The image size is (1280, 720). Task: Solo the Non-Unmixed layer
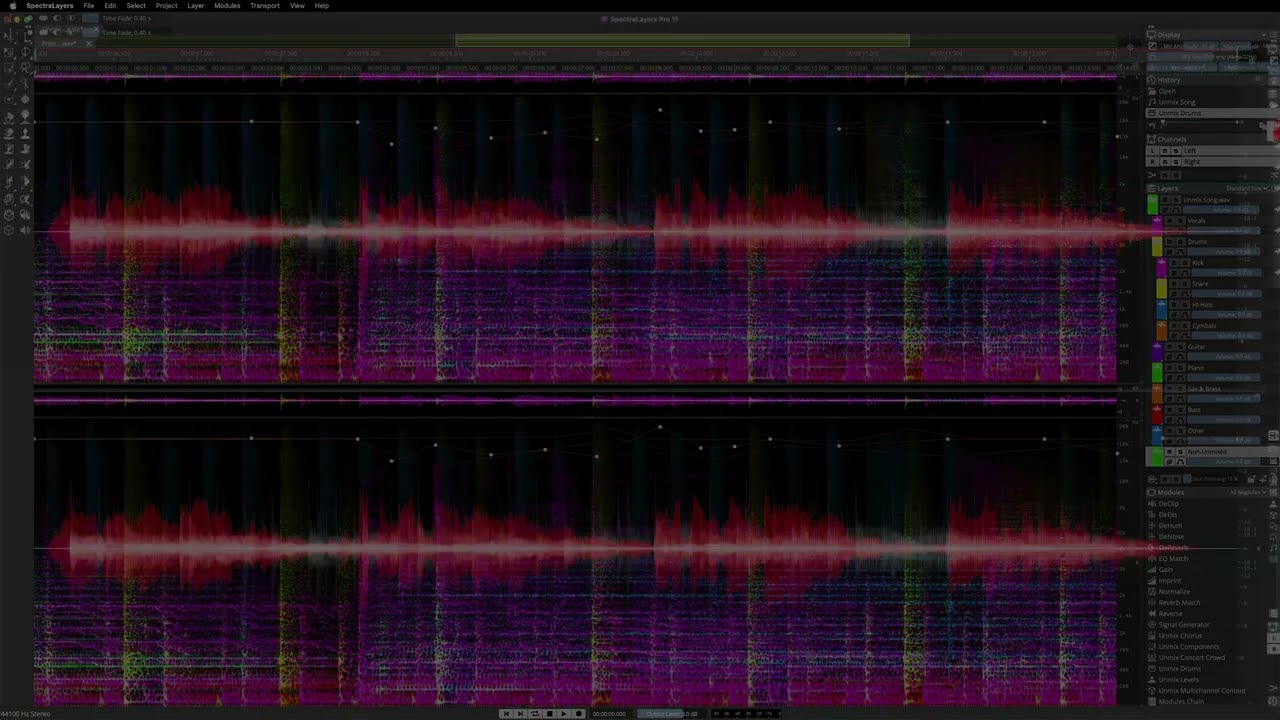1180,452
